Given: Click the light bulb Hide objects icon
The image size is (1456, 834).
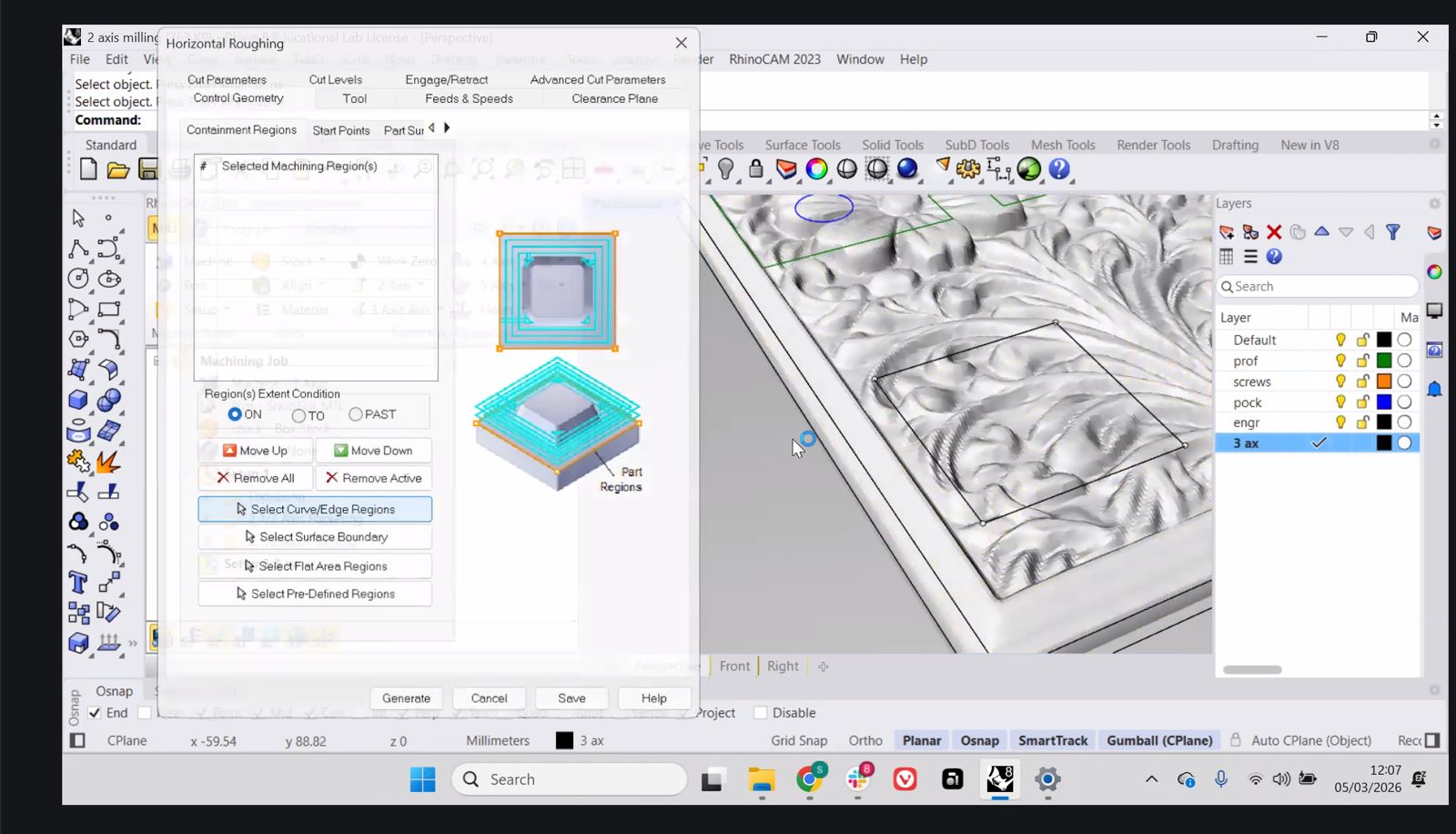Looking at the screenshot, I should pyautogui.click(x=725, y=169).
